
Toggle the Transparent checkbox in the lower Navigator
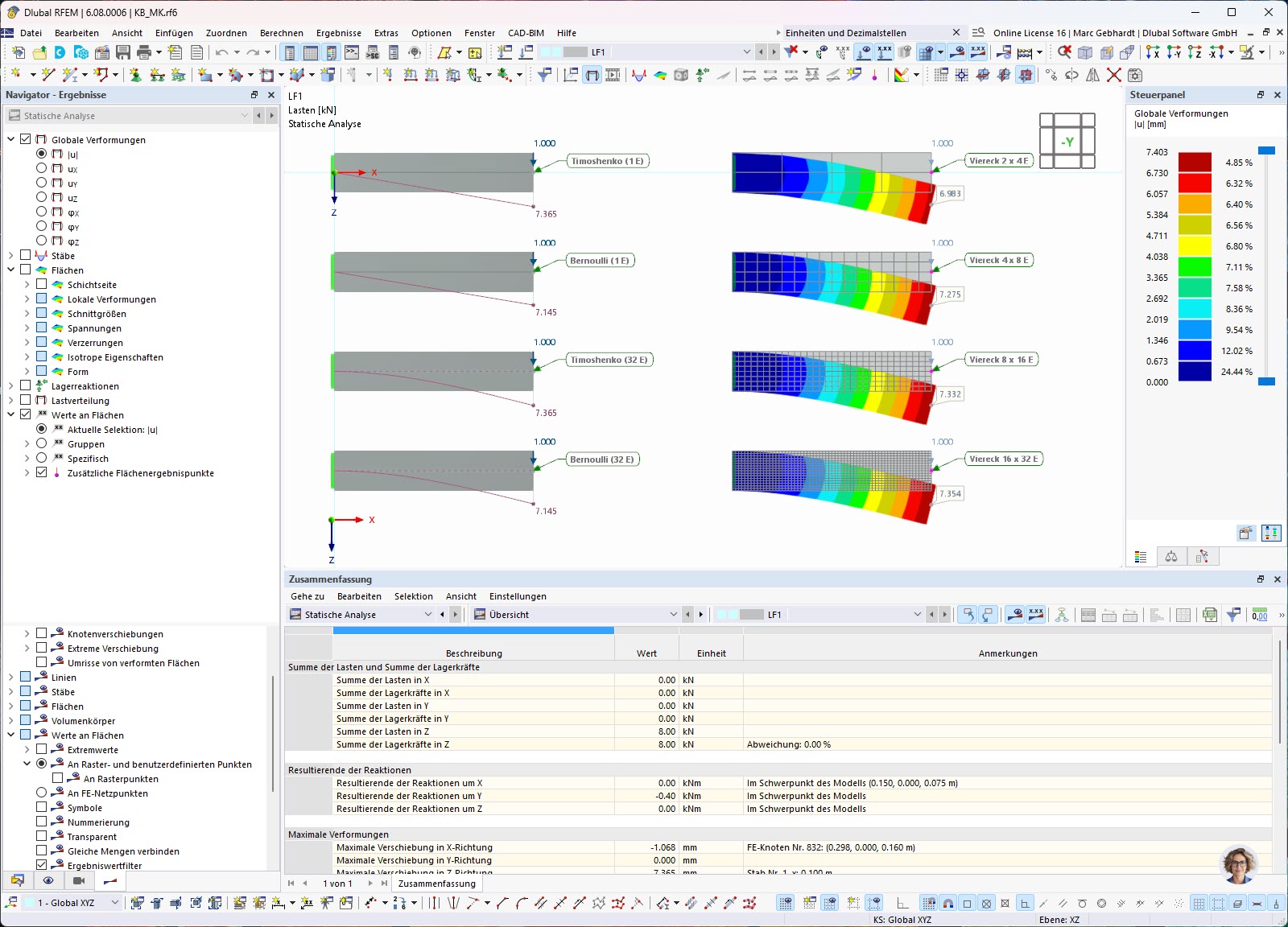(42, 836)
